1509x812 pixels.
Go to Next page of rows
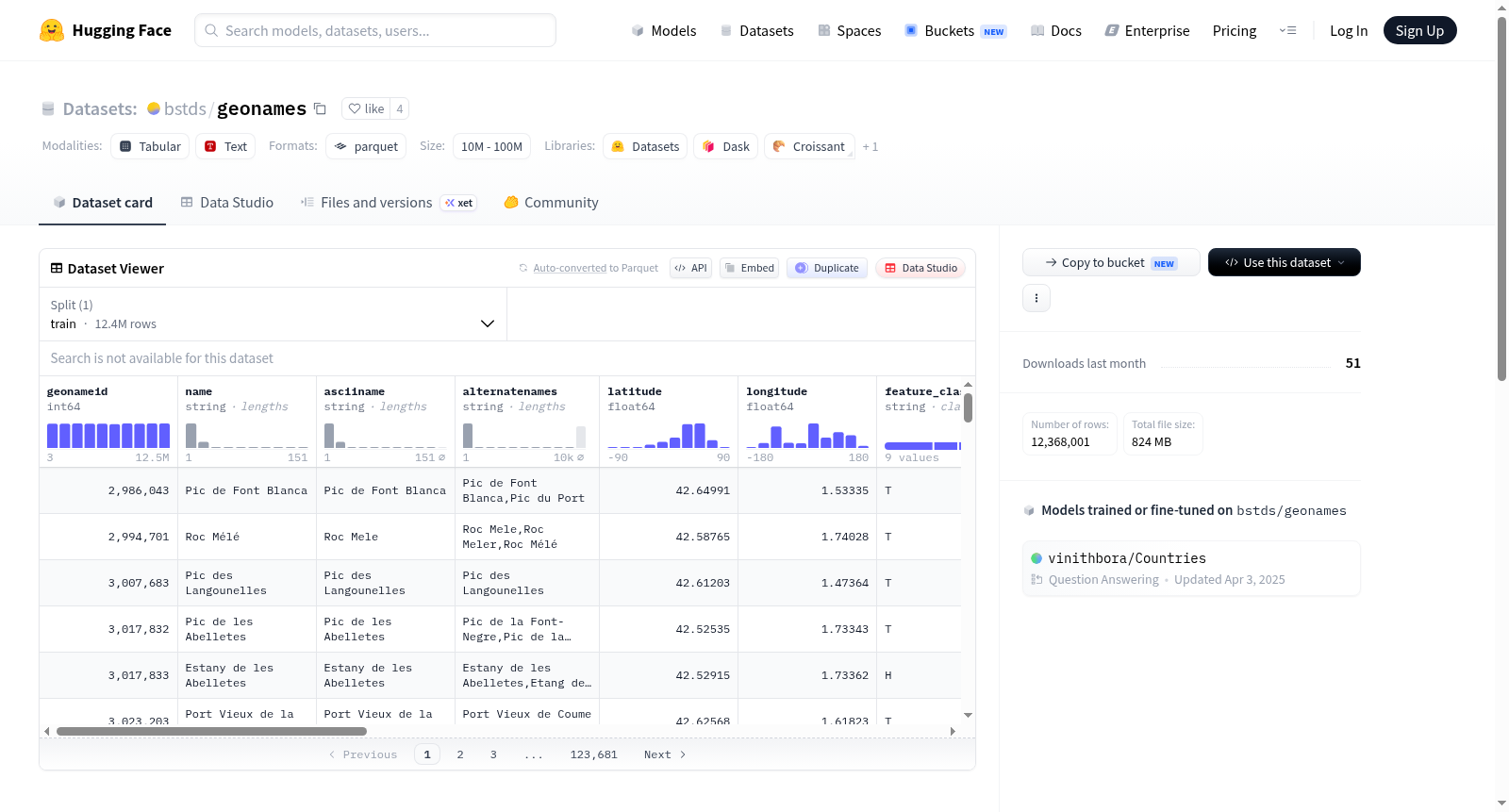point(665,754)
